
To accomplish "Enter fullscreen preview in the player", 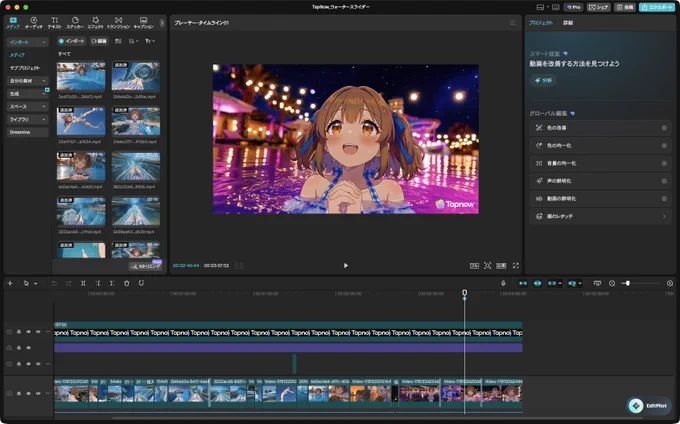I will click(x=516, y=265).
